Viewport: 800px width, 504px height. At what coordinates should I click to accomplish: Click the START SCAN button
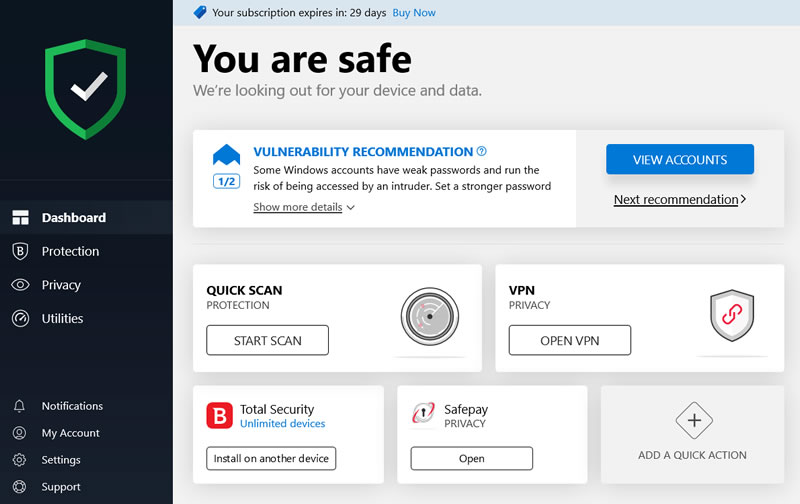[267, 340]
